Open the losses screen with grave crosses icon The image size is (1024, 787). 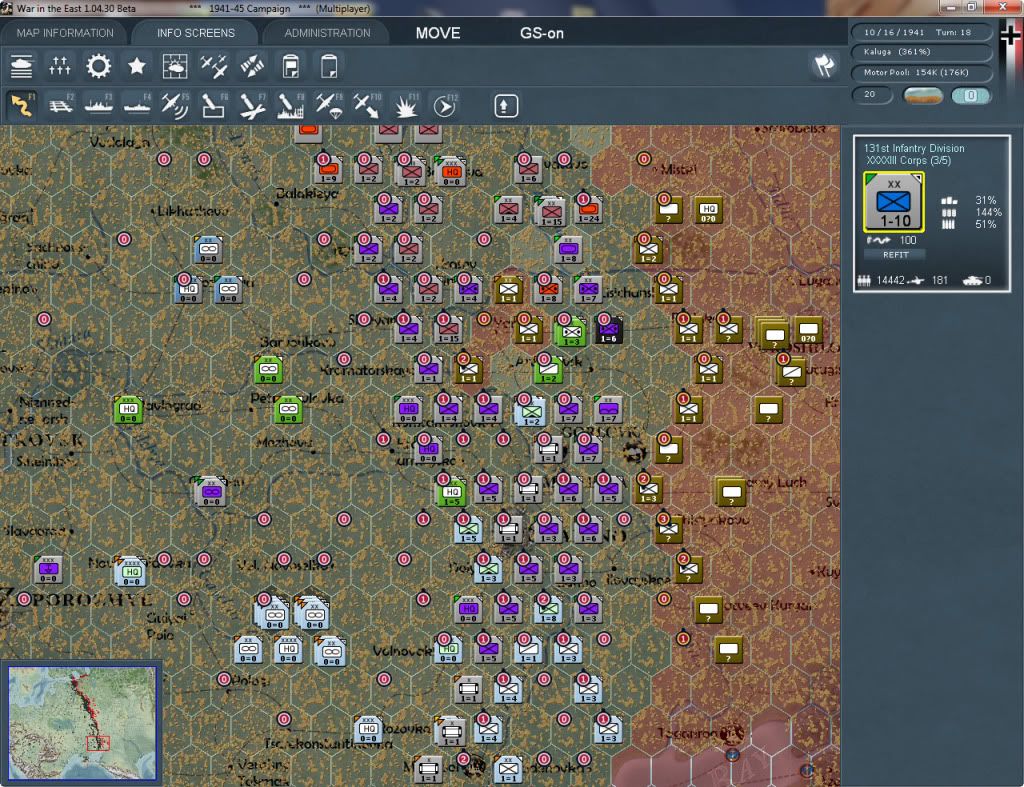(59, 66)
